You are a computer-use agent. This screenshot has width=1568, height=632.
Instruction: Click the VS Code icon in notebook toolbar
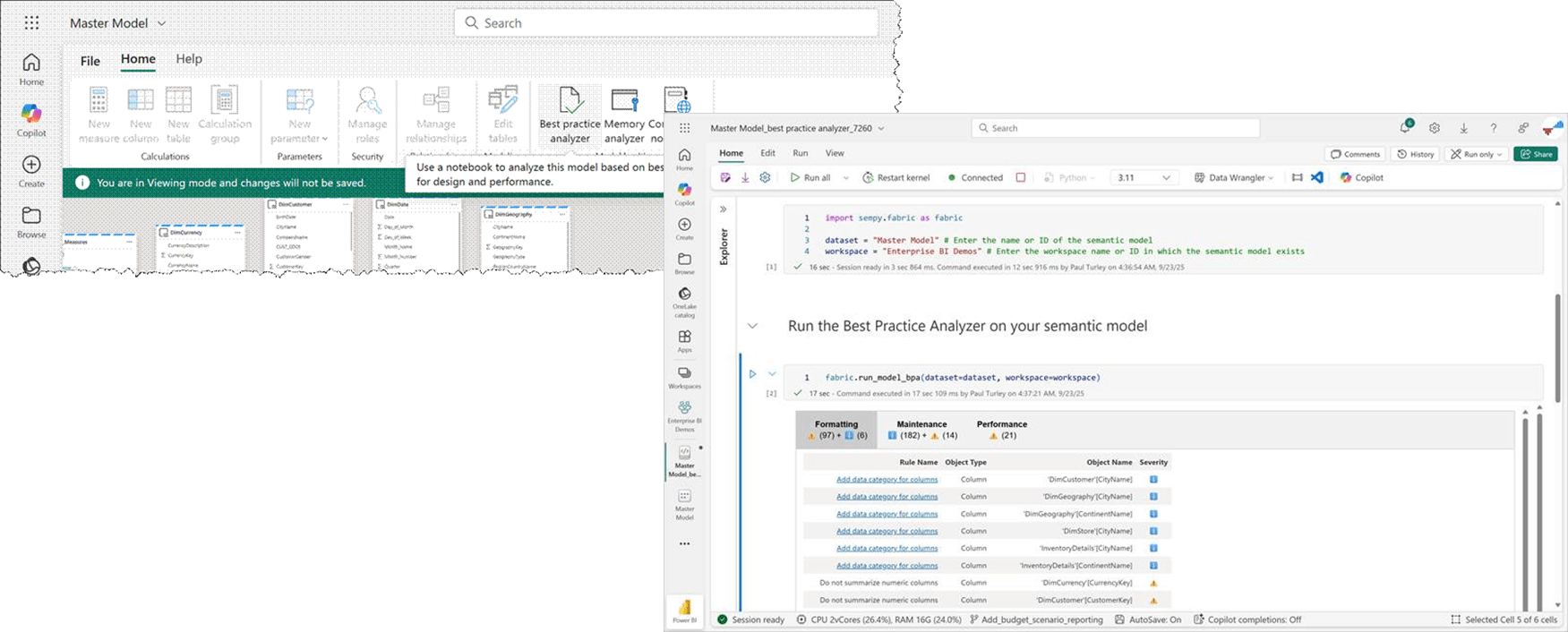click(1317, 177)
